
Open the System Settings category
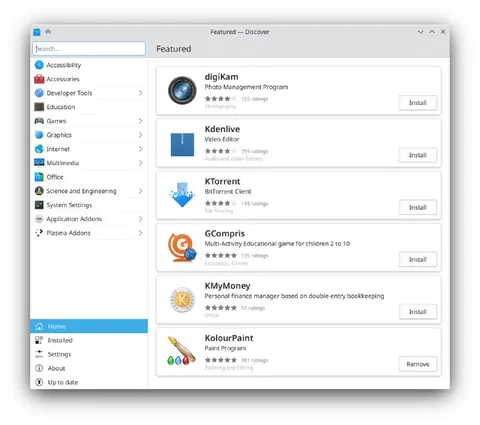(x=89, y=205)
